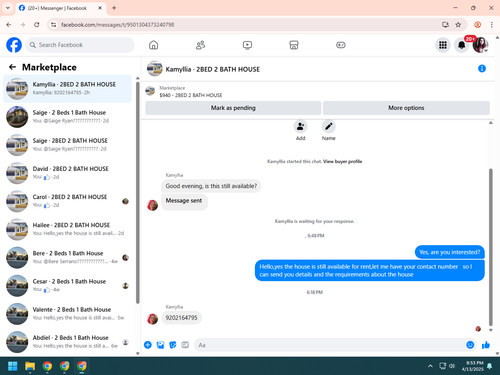Open the $940 - 2BED 2 BATH HOUSE listing
The width and height of the screenshot is (500, 375).
pyautogui.click(x=191, y=95)
